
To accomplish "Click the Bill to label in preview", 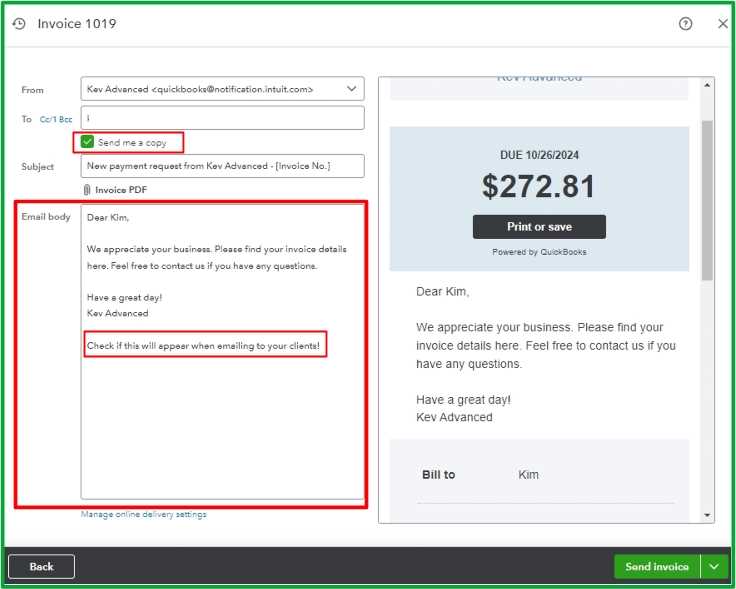I will [438, 474].
